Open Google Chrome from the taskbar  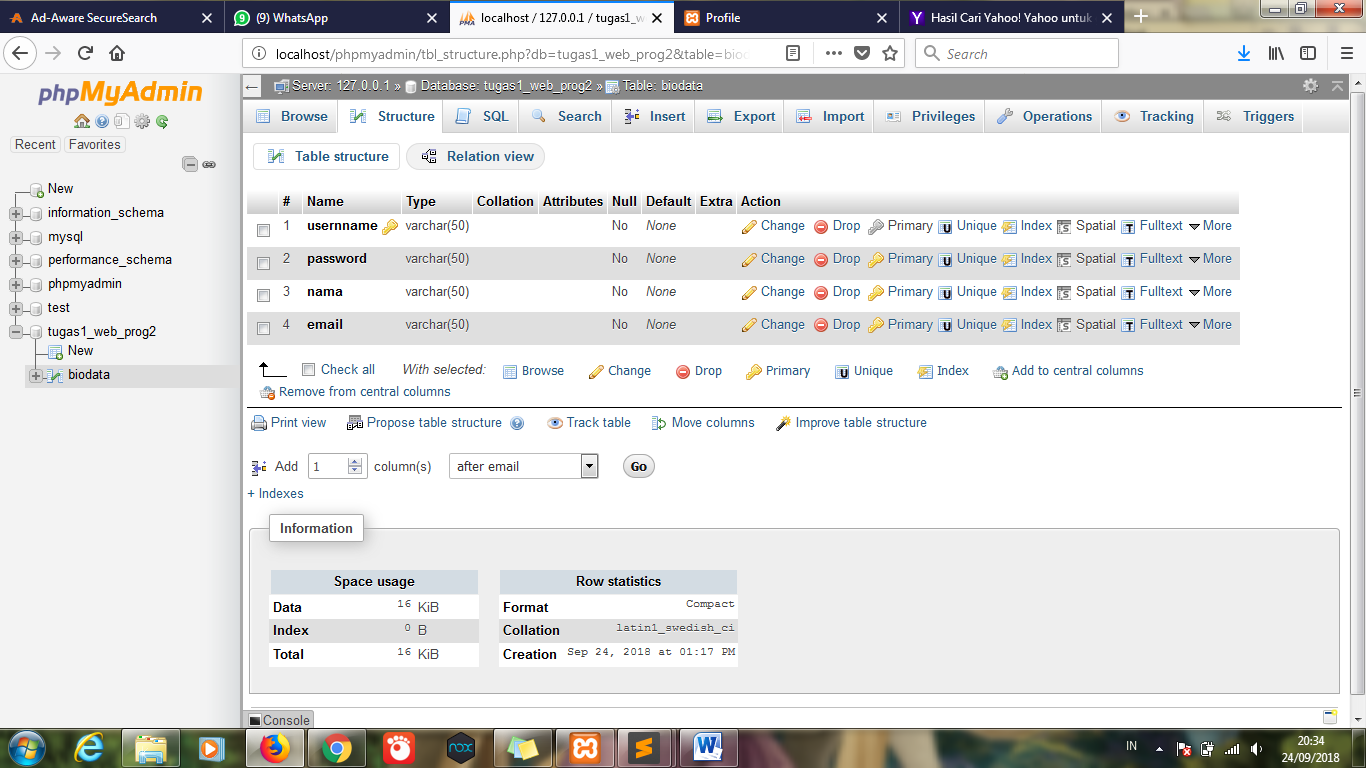[336, 748]
